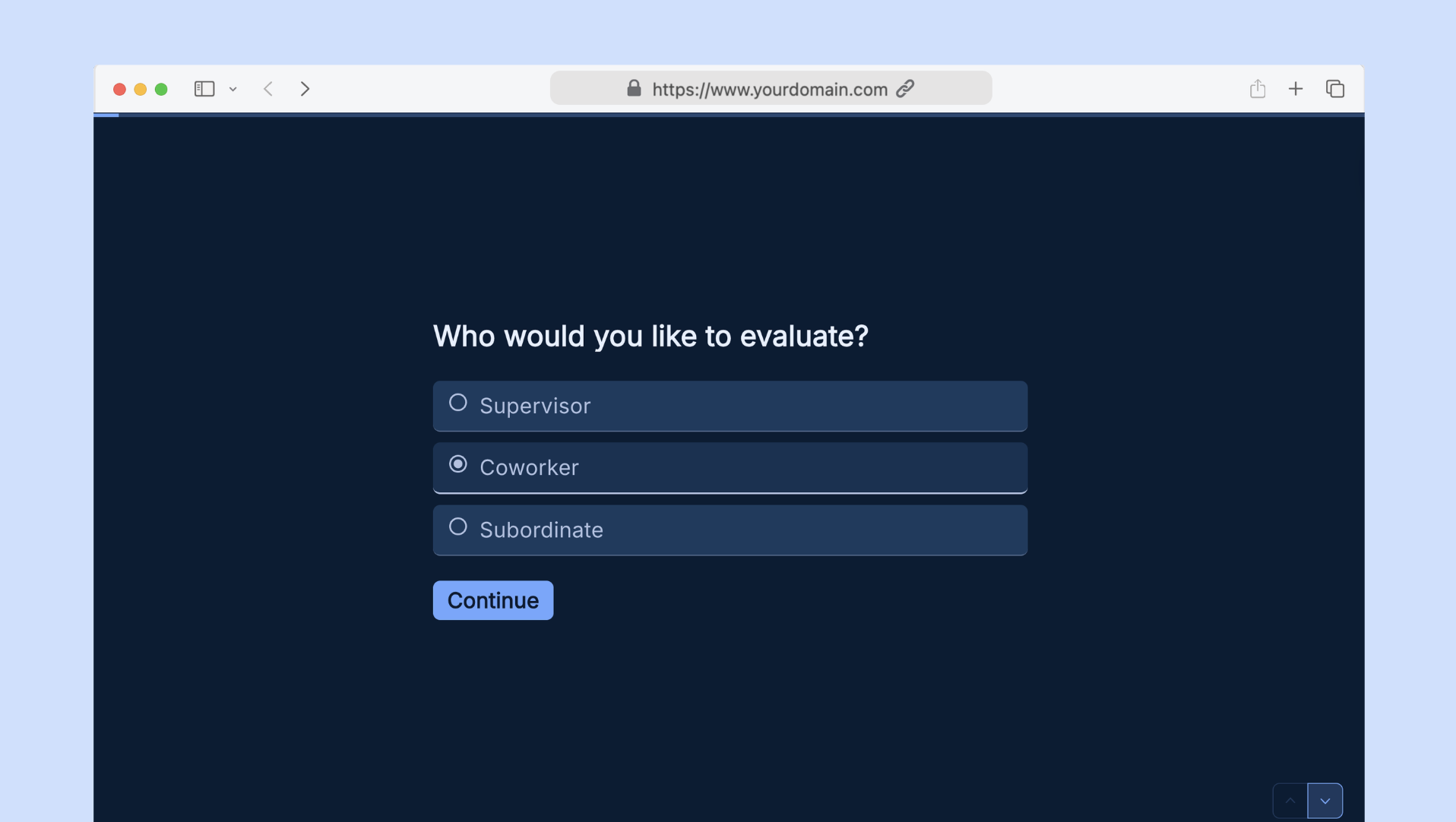Image resolution: width=1456 pixels, height=822 pixels.
Task: Open the sidebar options chevron
Action: (233, 90)
